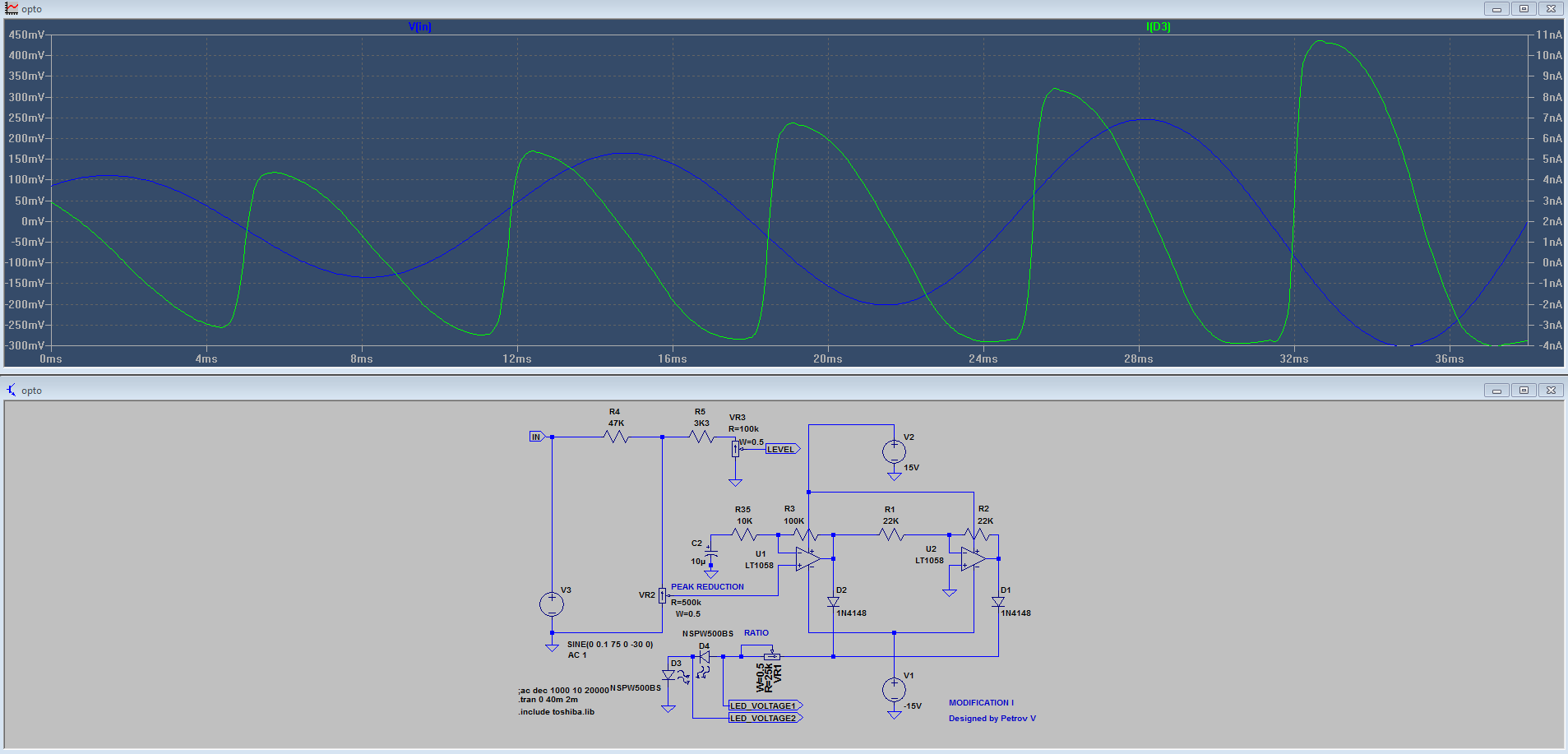The image size is (1568, 754).
Task: Maximize the waveform plot pane
Action: 1524,9
